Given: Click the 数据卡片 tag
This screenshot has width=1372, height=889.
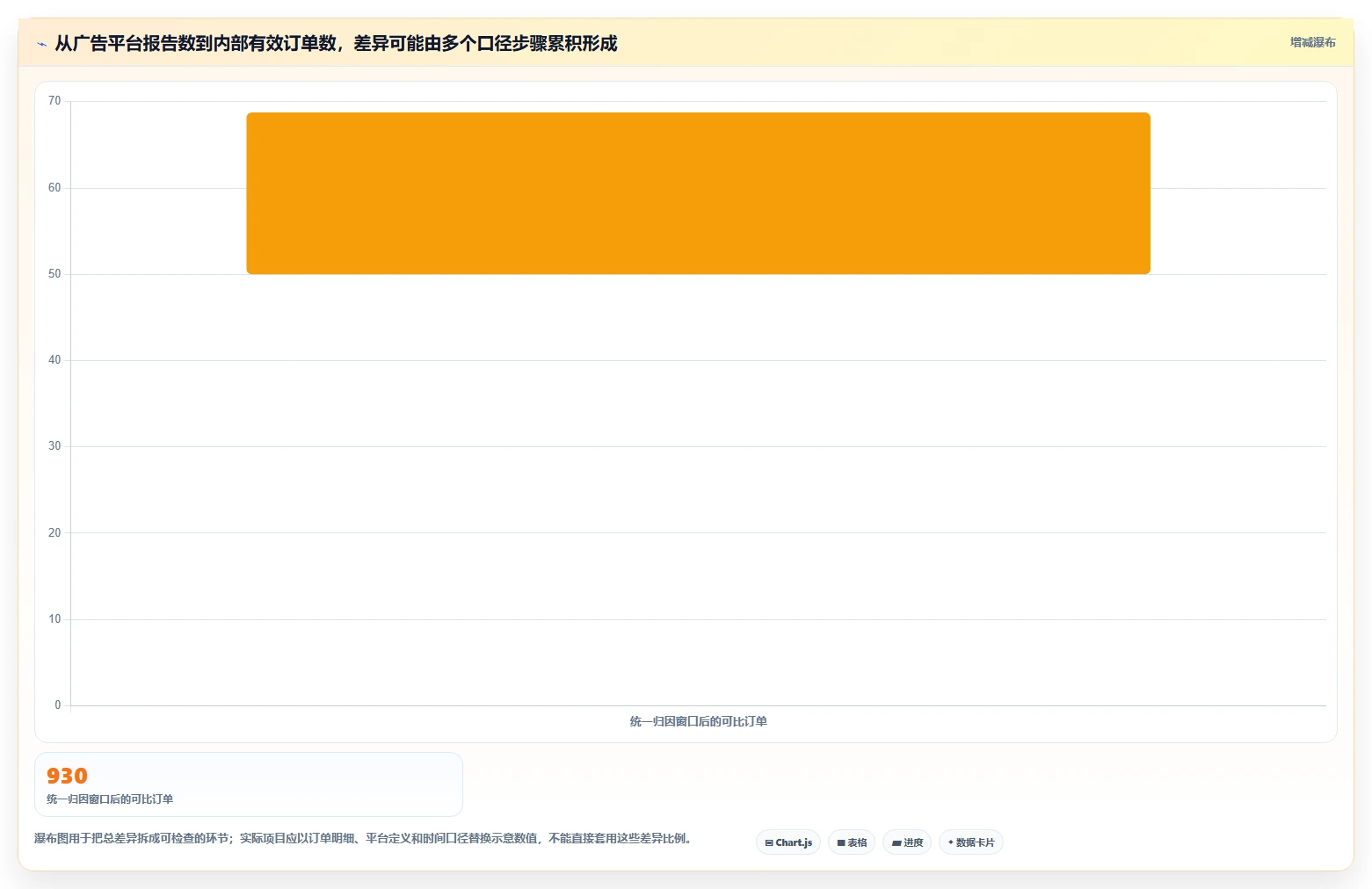Looking at the screenshot, I should 971,842.
